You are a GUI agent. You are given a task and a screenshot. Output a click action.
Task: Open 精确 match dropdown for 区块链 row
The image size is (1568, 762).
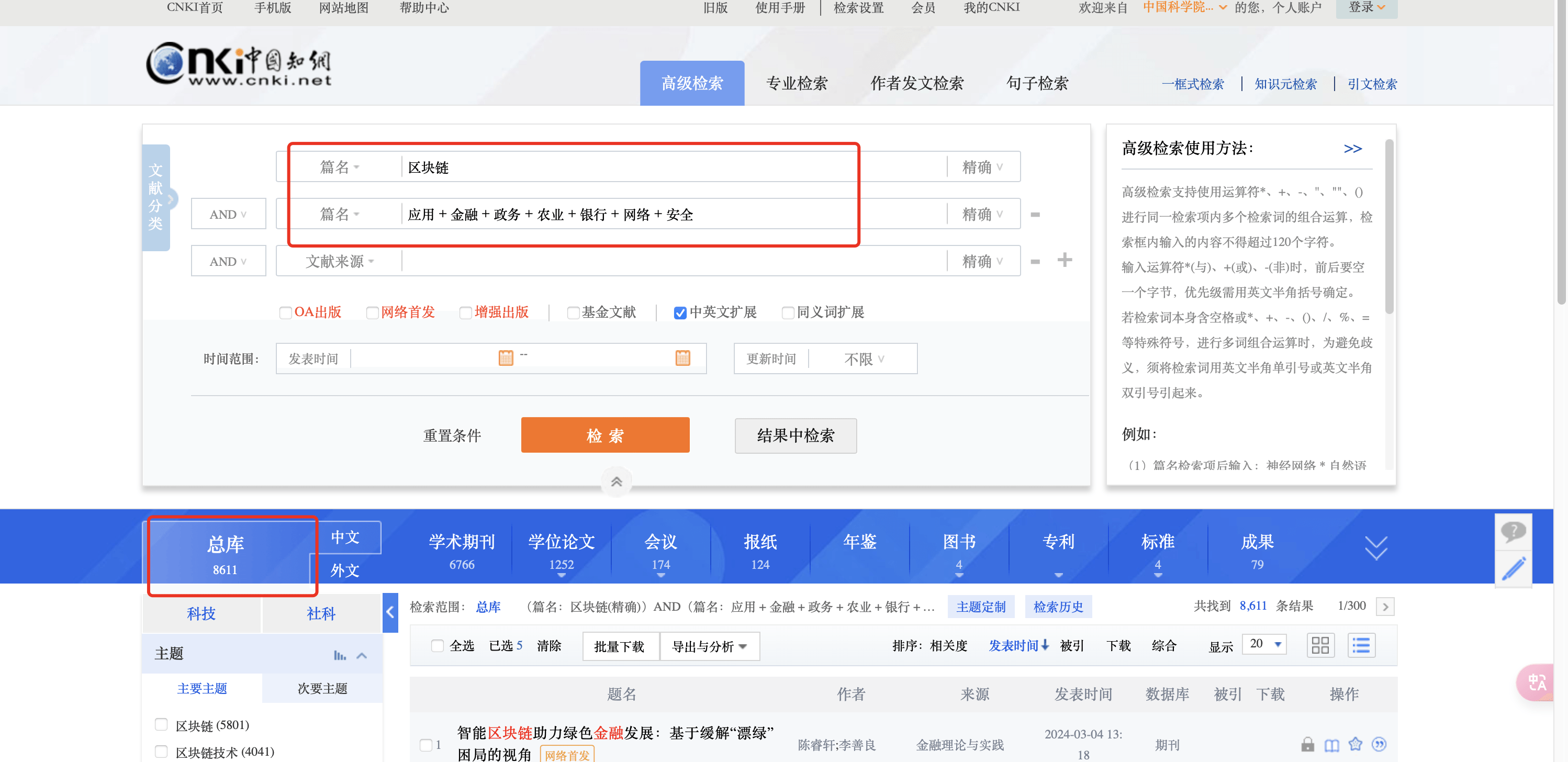(x=982, y=167)
